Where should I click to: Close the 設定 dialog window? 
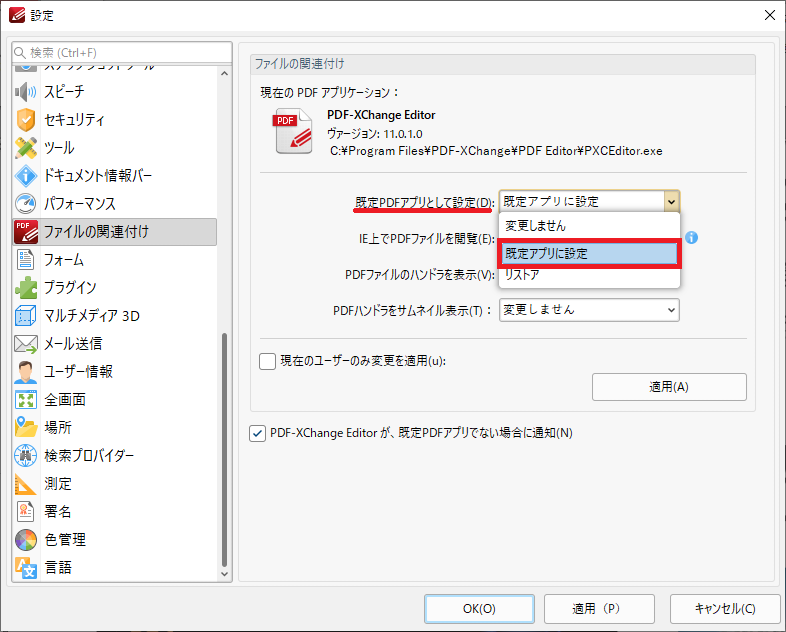tap(769, 15)
